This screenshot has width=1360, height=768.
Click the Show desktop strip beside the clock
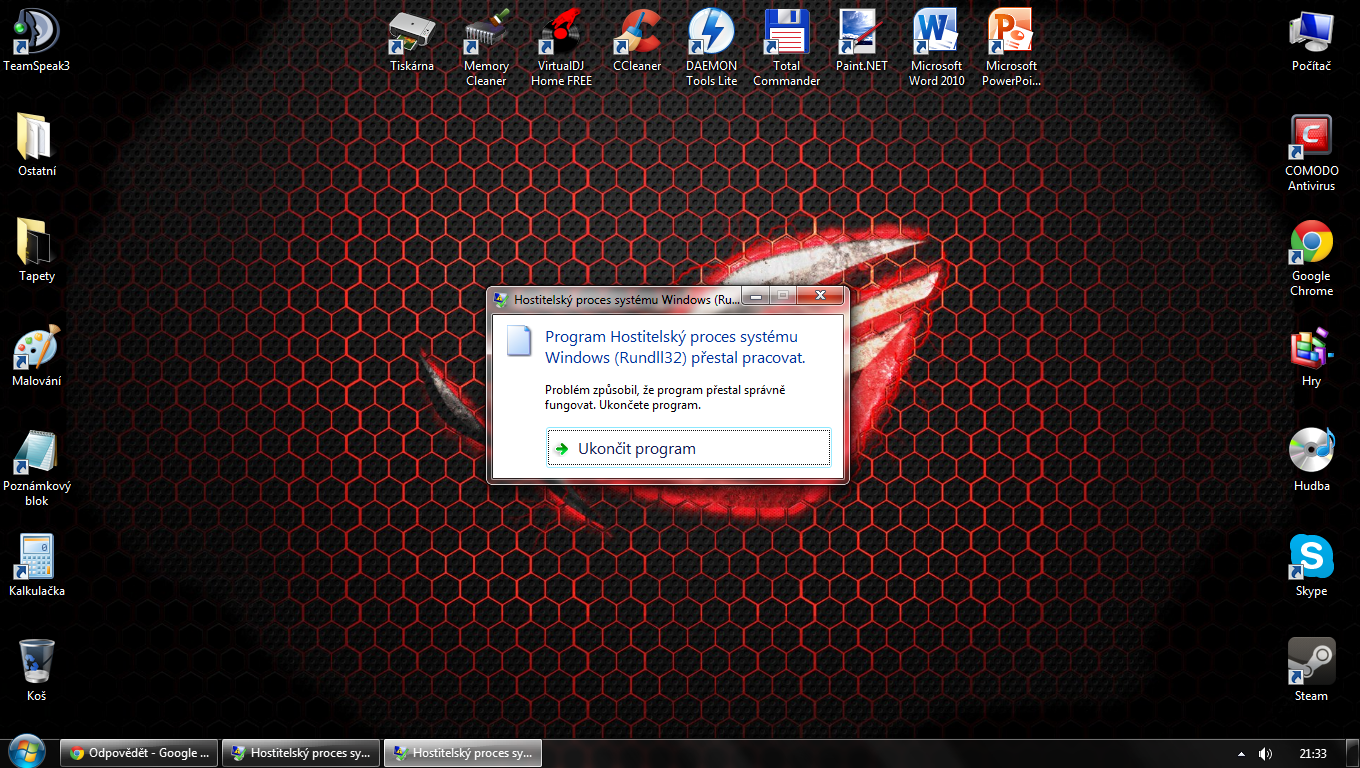pyautogui.click(x=1352, y=754)
